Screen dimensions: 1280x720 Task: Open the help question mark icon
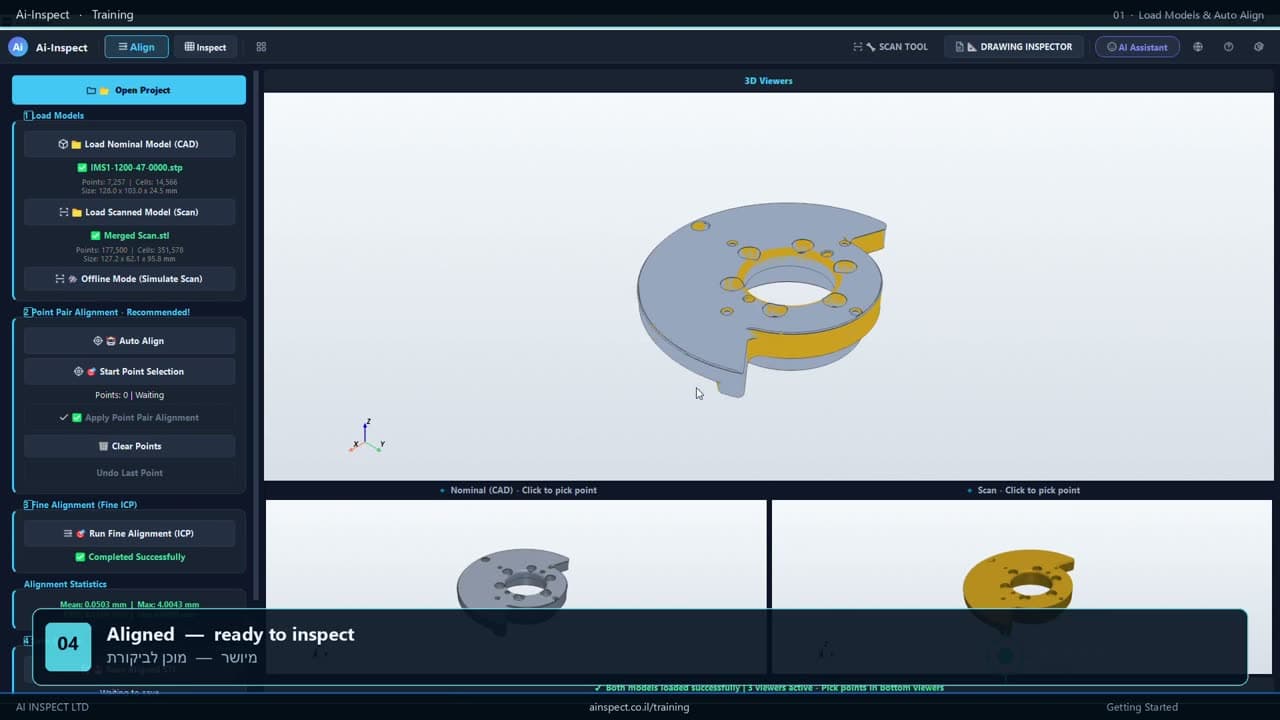coord(1229,47)
